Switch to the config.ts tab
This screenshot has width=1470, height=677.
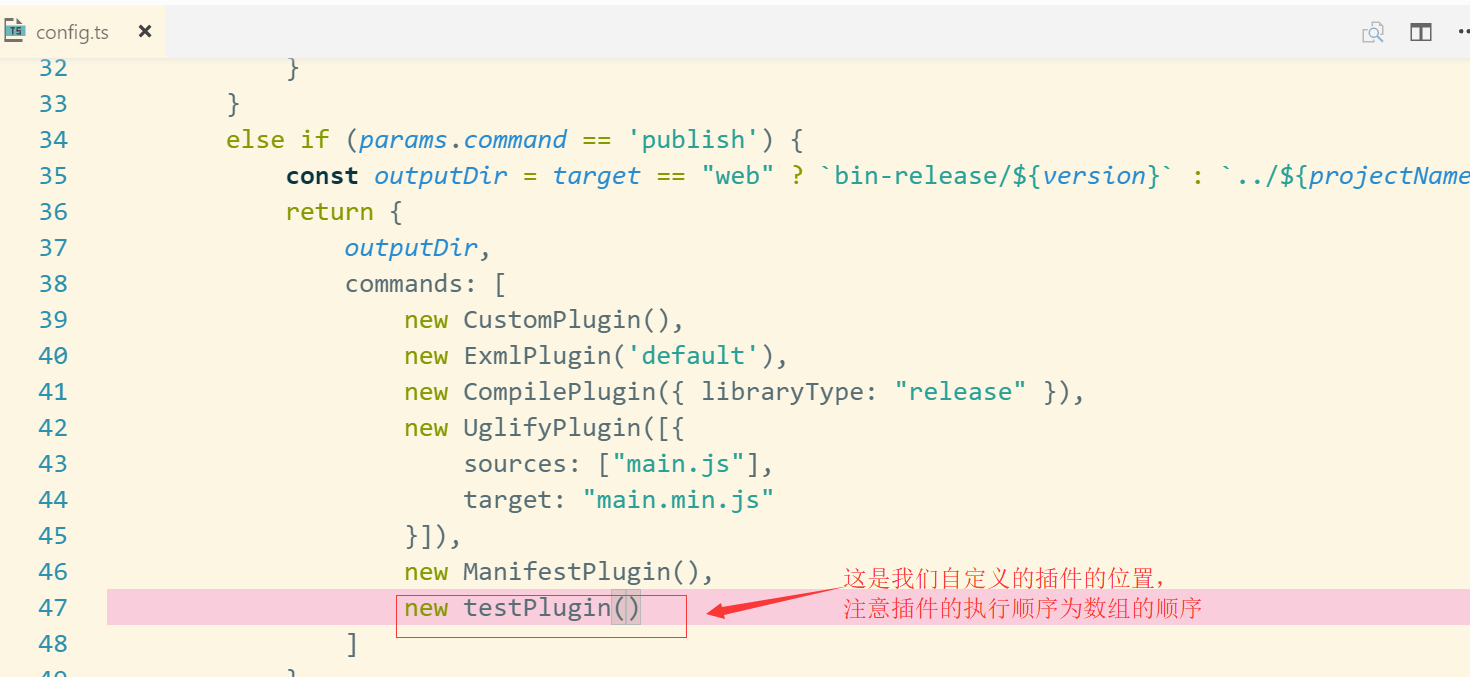click(x=72, y=32)
